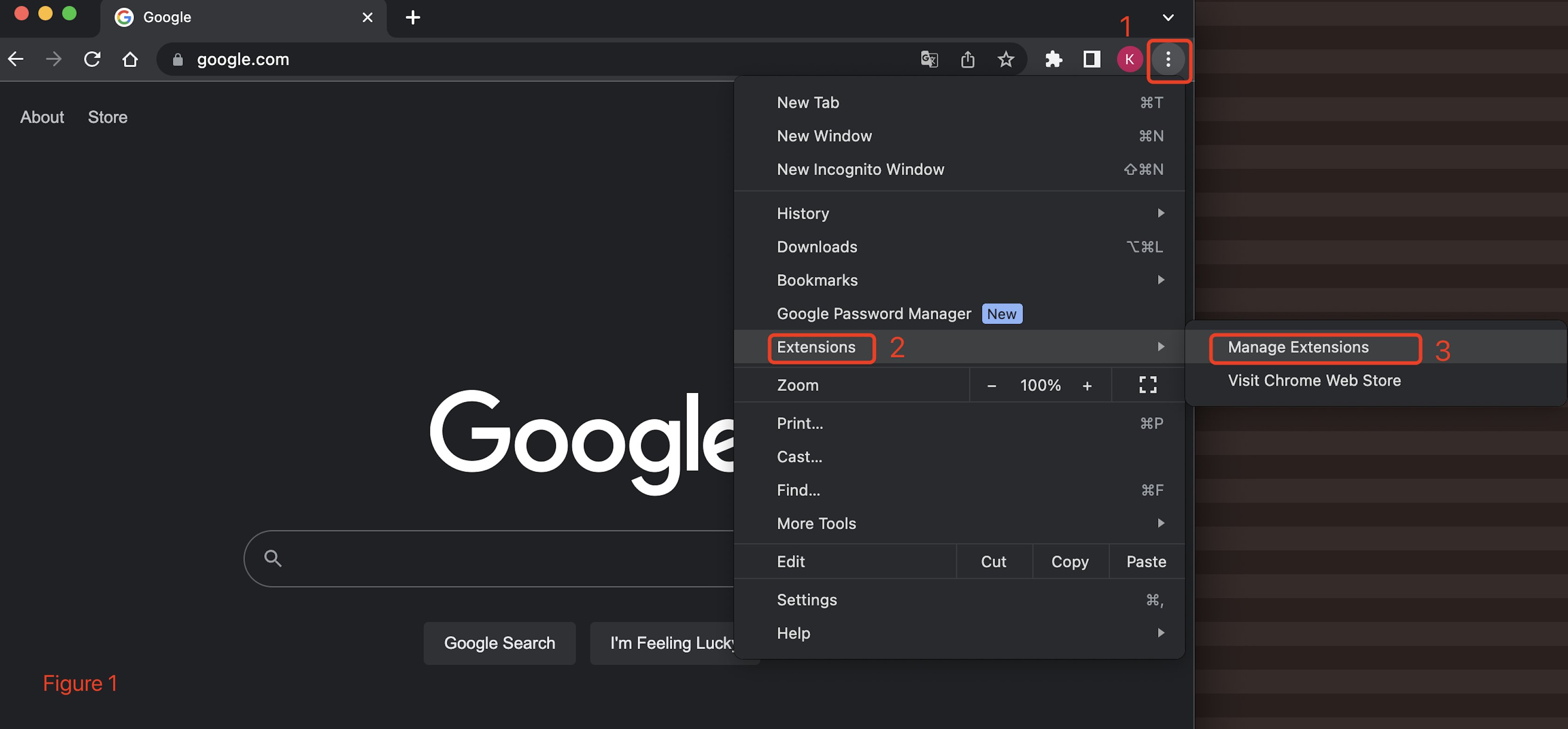1568x729 pixels.
Task: Select the Google tab
Action: pyautogui.click(x=243, y=18)
